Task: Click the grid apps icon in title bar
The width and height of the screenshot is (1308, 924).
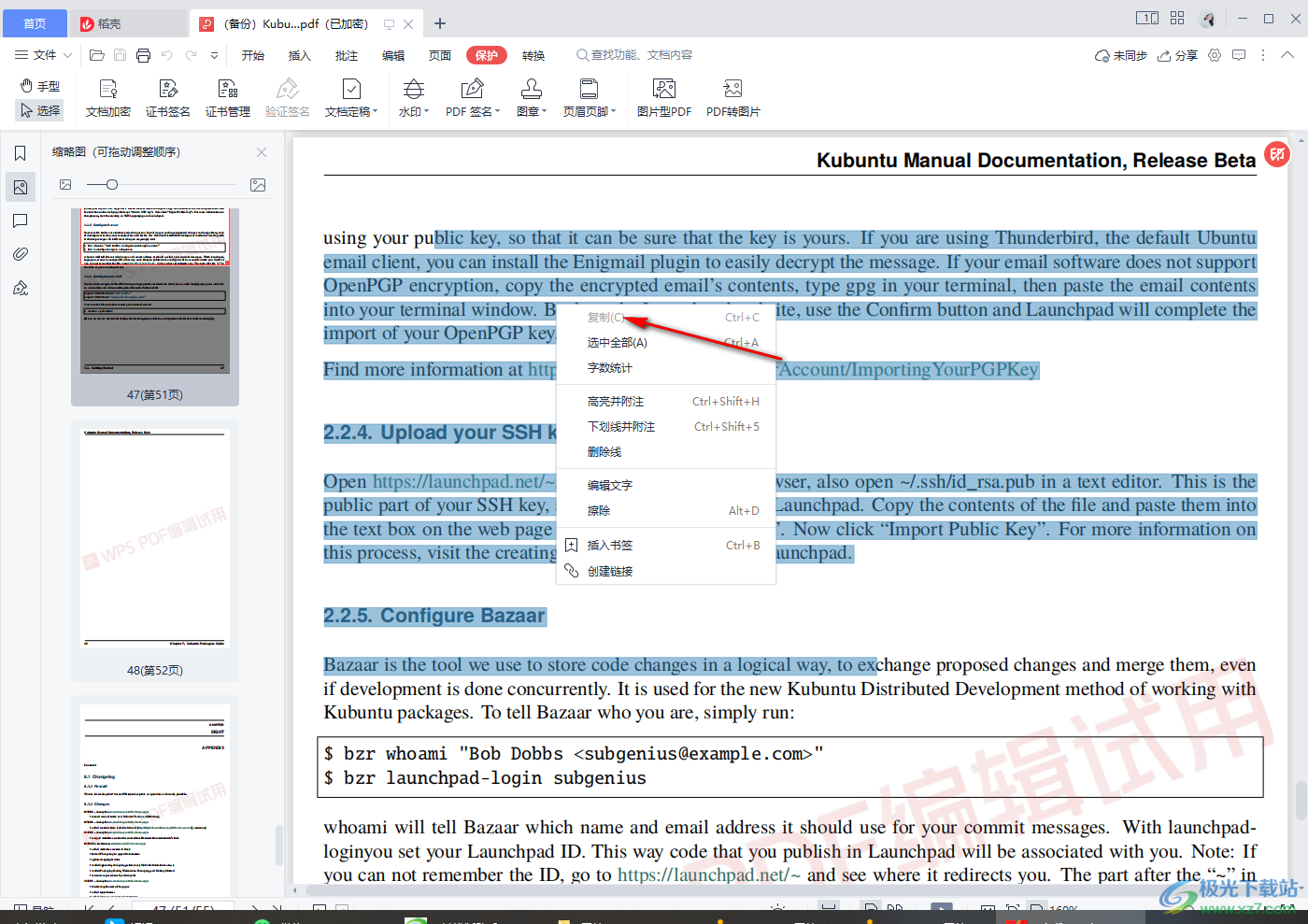Action: (1177, 18)
